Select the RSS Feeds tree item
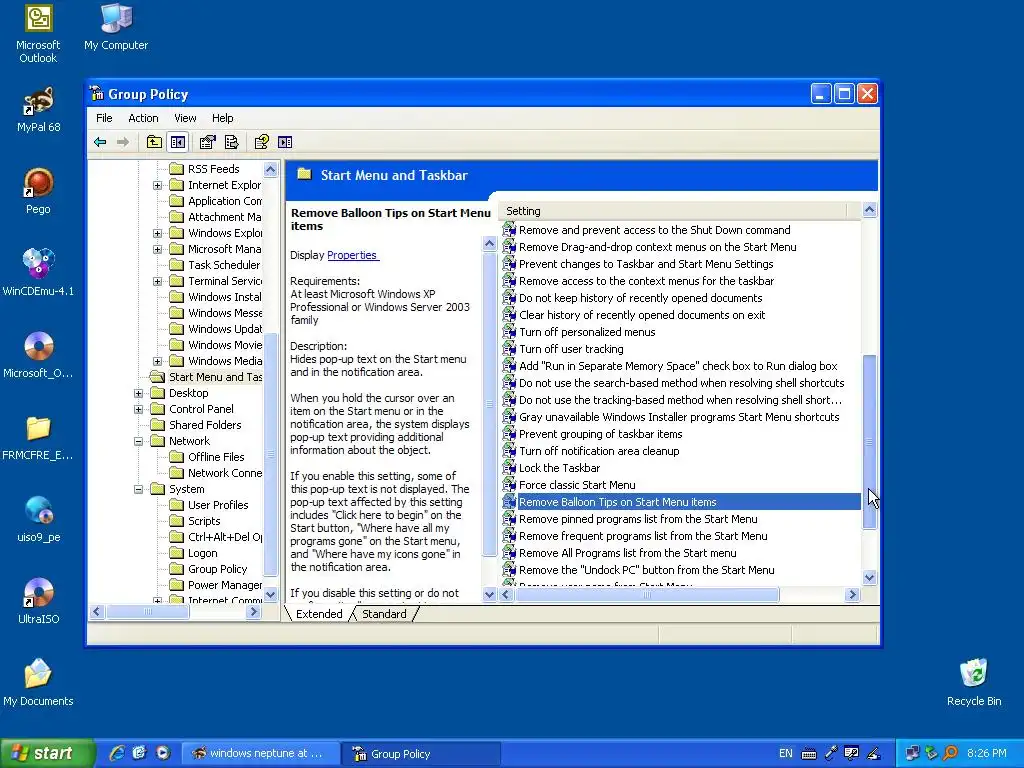1024x768 pixels. coord(214,169)
